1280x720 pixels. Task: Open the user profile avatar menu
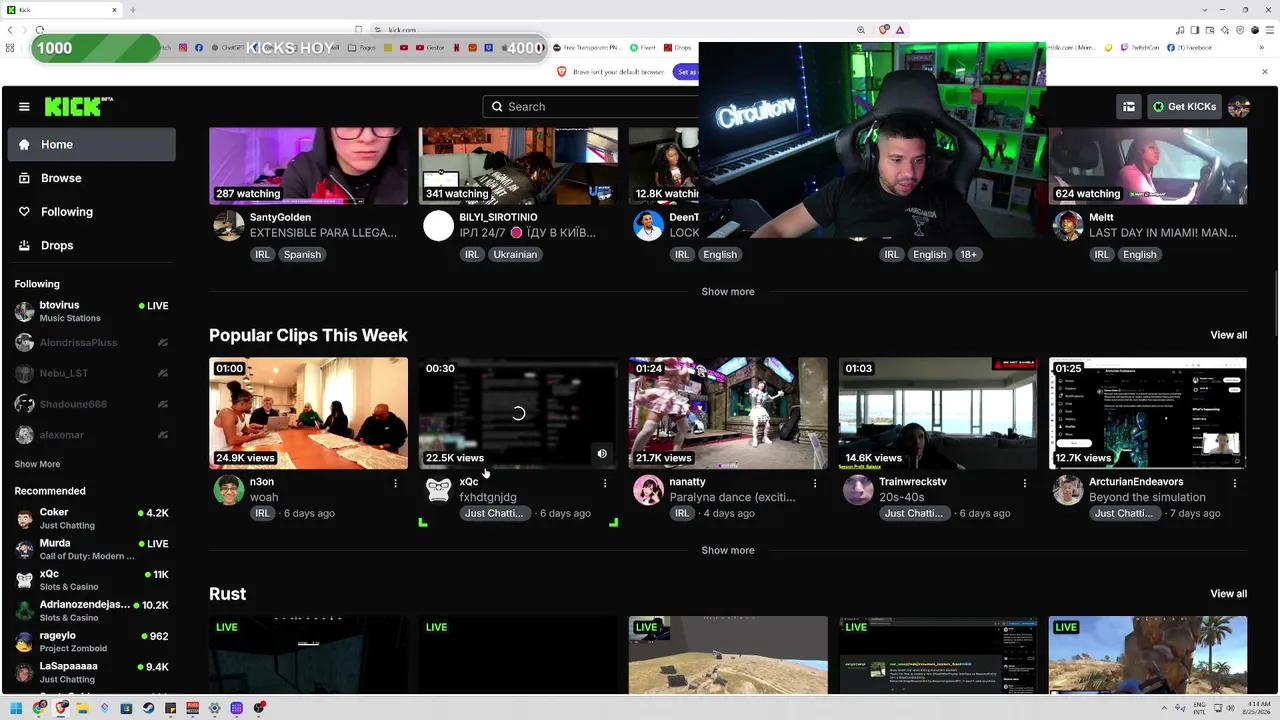click(1239, 107)
